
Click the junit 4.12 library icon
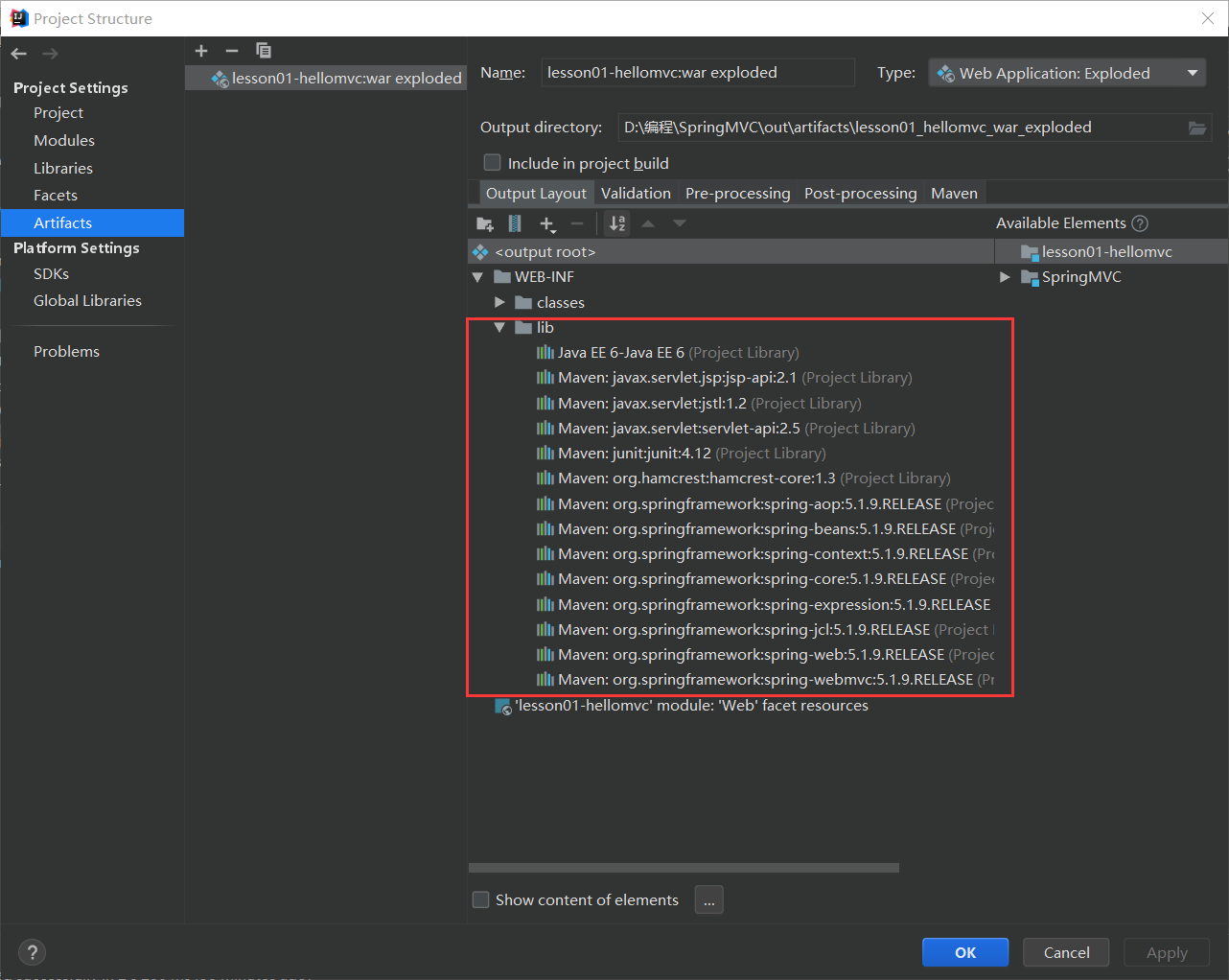(x=545, y=454)
